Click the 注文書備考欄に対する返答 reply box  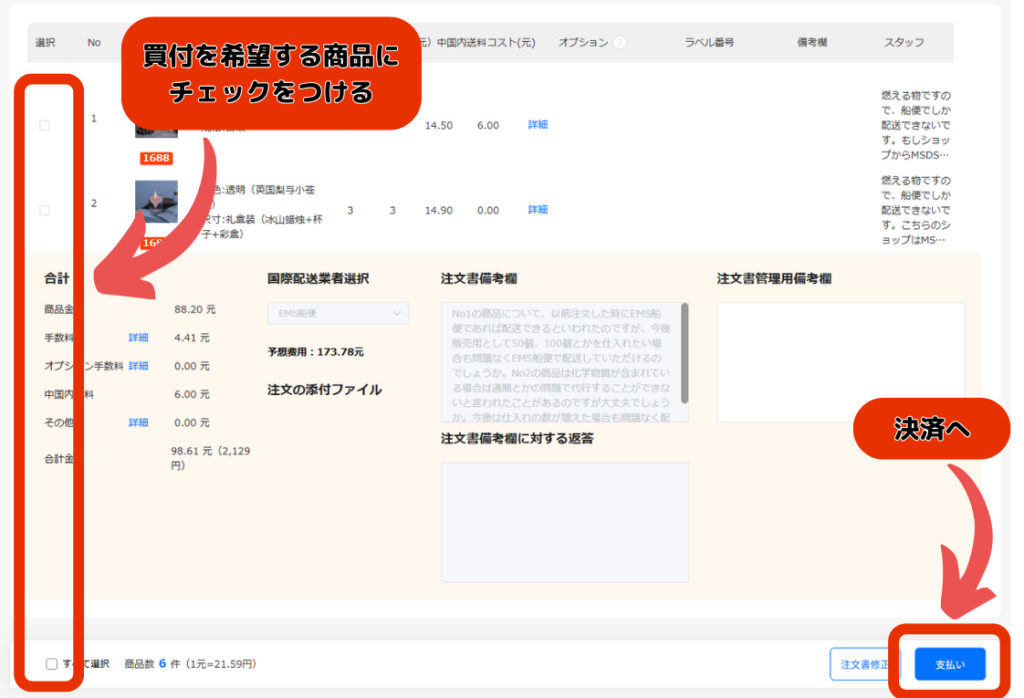click(564, 521)
